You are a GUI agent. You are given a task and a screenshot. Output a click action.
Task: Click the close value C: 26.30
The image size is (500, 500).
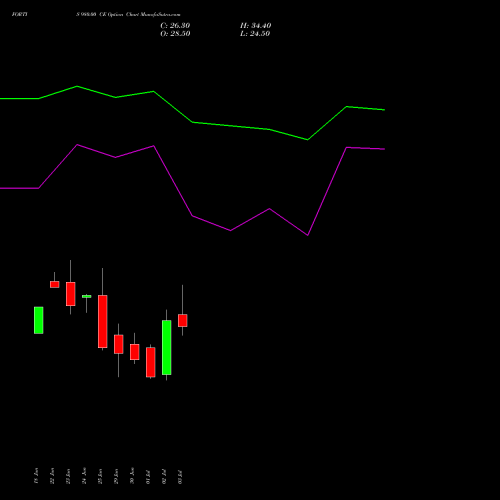point(175,26)
